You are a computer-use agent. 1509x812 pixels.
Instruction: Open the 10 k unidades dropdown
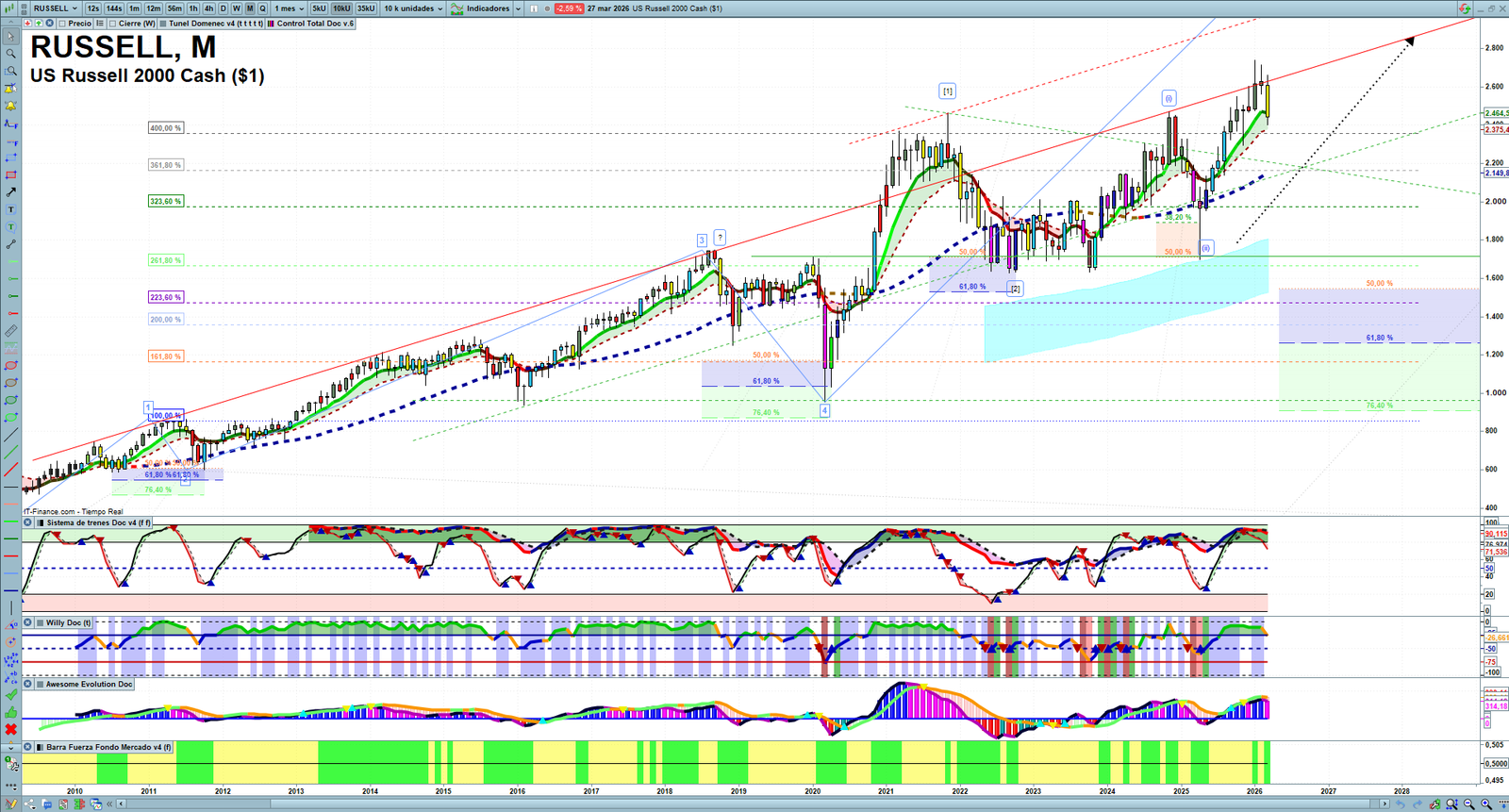(x=413, y=8)
